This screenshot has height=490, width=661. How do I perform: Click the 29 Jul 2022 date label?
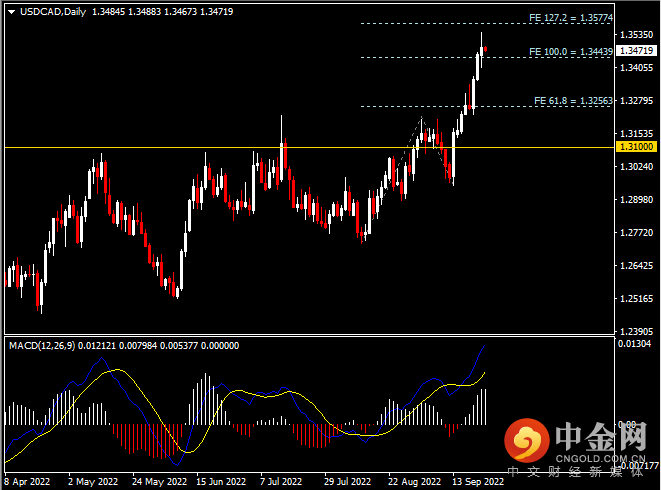(x=347, y=482)
